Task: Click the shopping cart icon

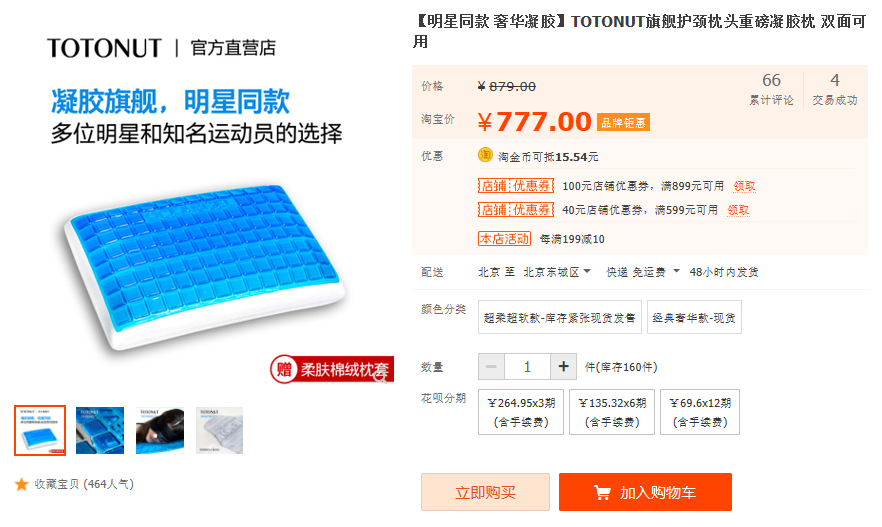Action: (x=602, y=493)
